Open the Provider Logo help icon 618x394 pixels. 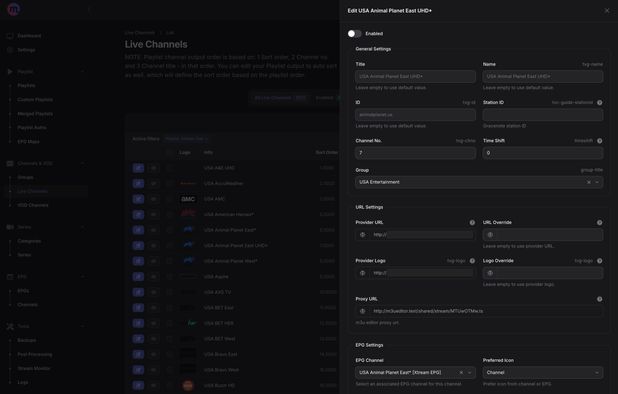tap(472, 261)
